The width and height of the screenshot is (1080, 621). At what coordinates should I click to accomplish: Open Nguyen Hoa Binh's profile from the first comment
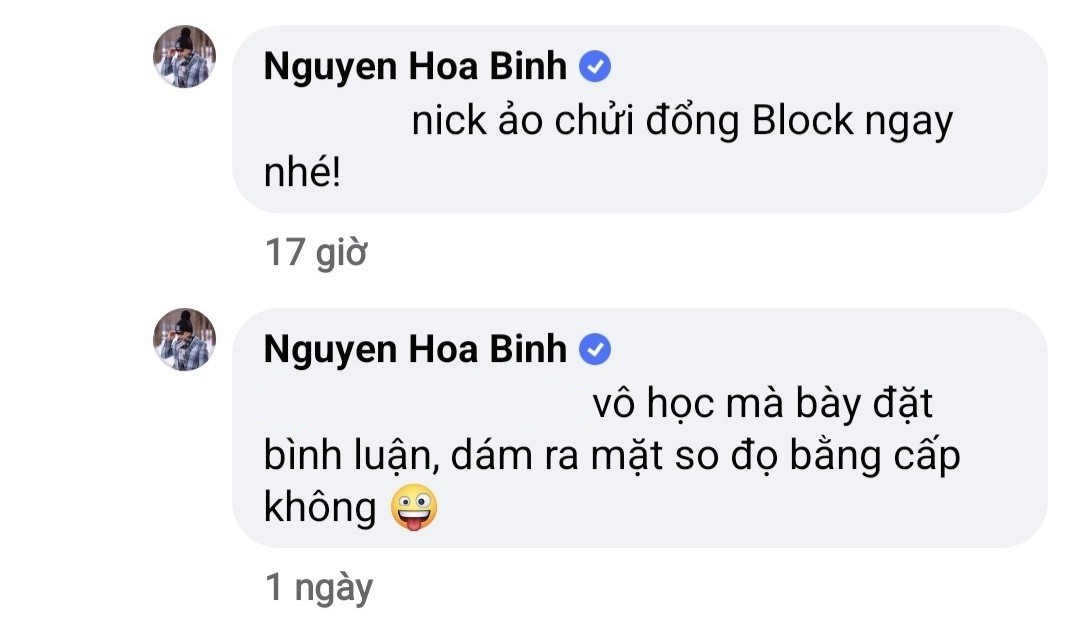pos(415,67)
